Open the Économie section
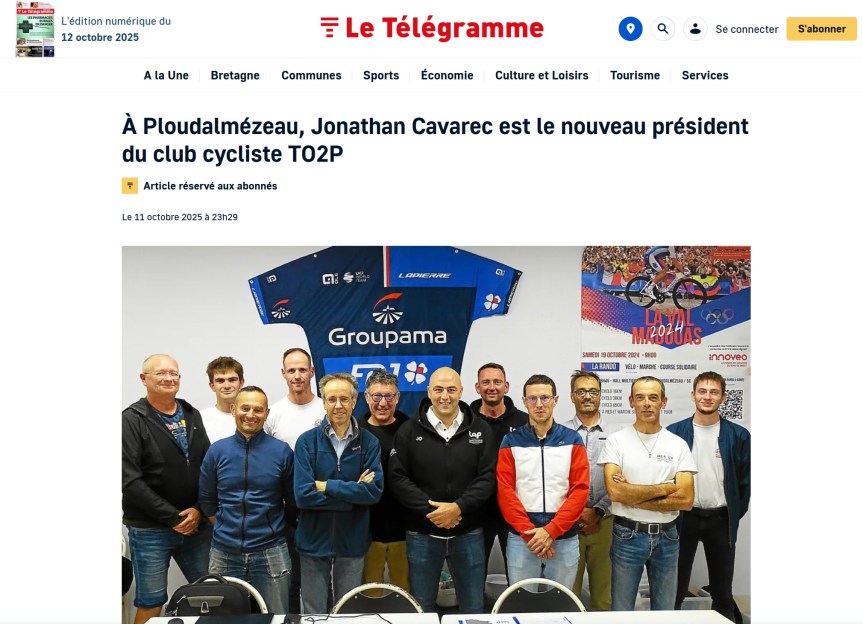The image size is (863, 624). 447,75
